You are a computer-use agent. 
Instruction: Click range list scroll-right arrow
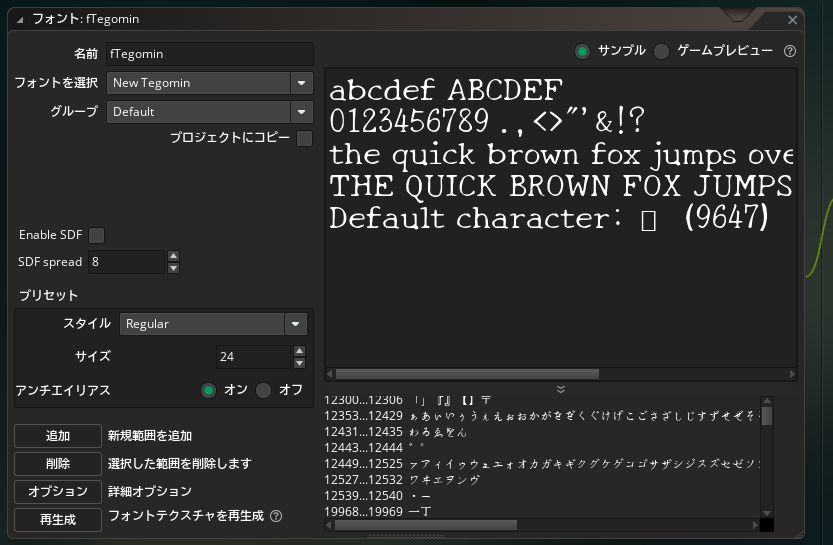pyautogui.click(x=755, y=525)
